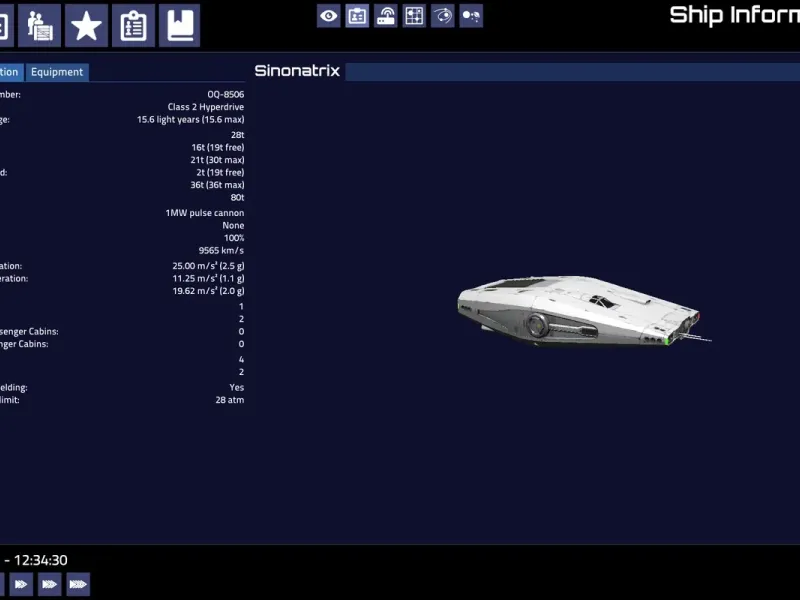The image size is (800, 600).
Task: Click the 100% value
Action: click(x=234, y=238)
